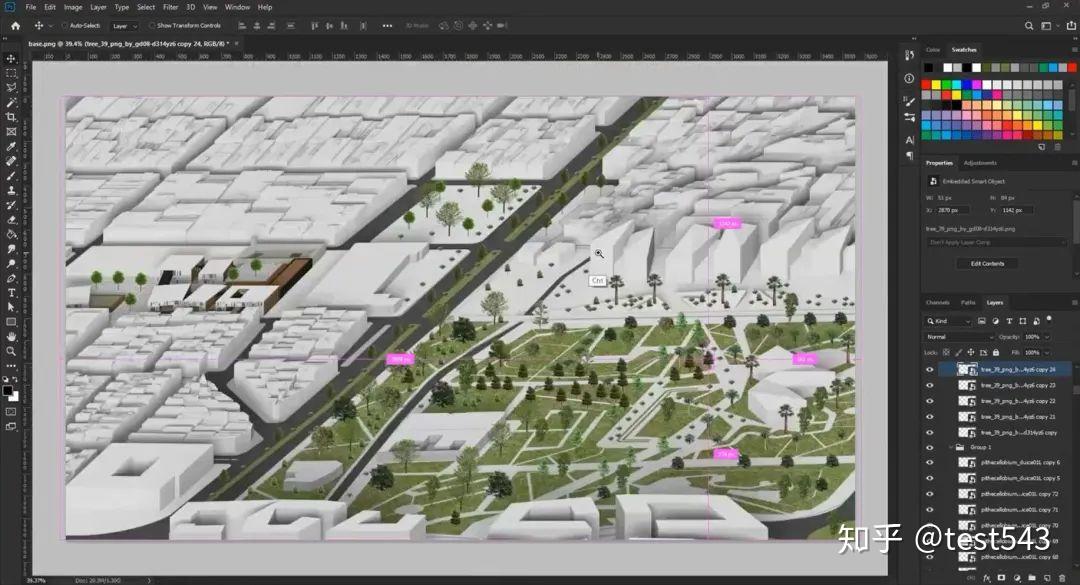The image size is (1080, 585).
Task: Click the Lock transparent pixels icon
Action: 945,352
